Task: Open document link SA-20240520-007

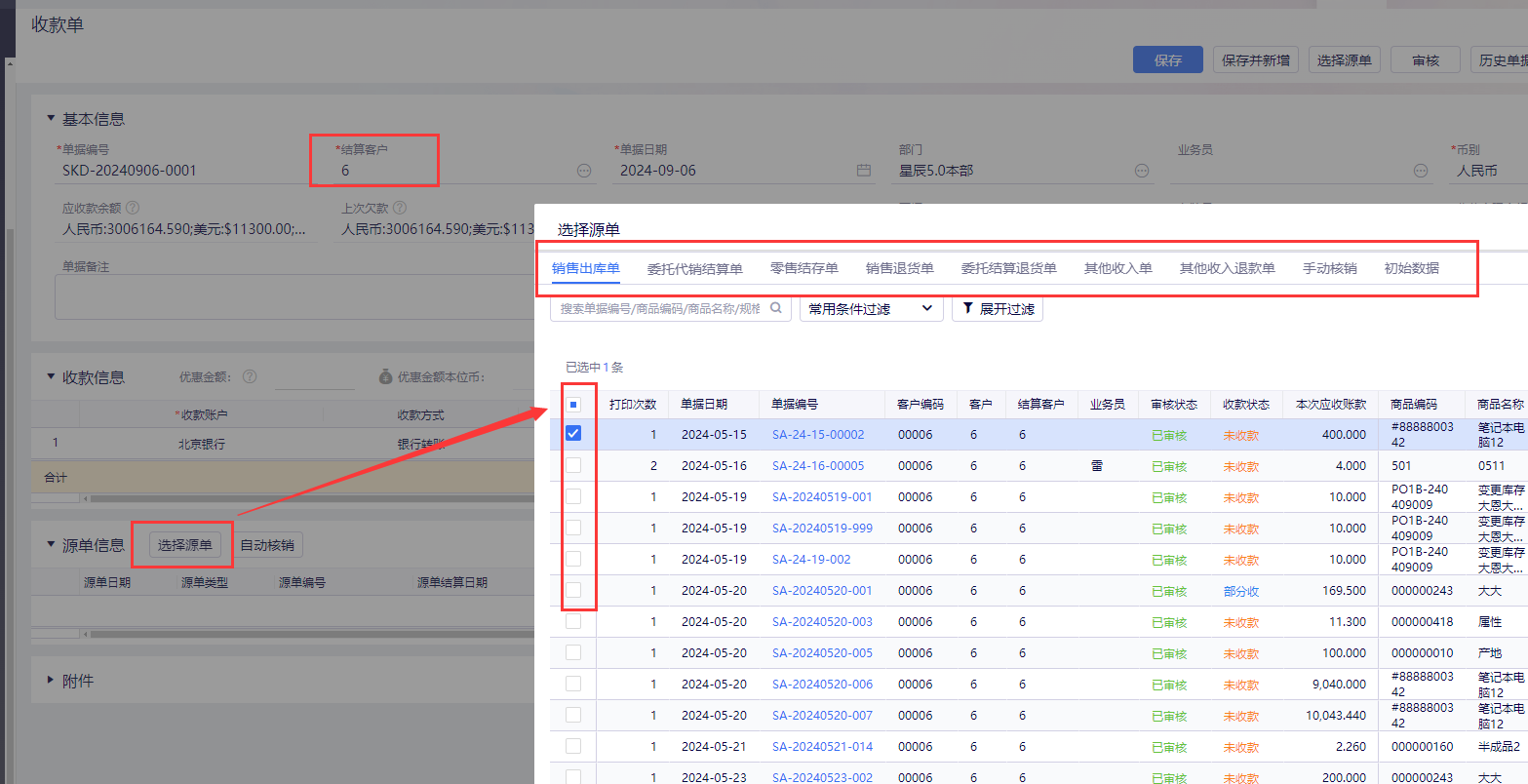Action: (x=822, y=716)
